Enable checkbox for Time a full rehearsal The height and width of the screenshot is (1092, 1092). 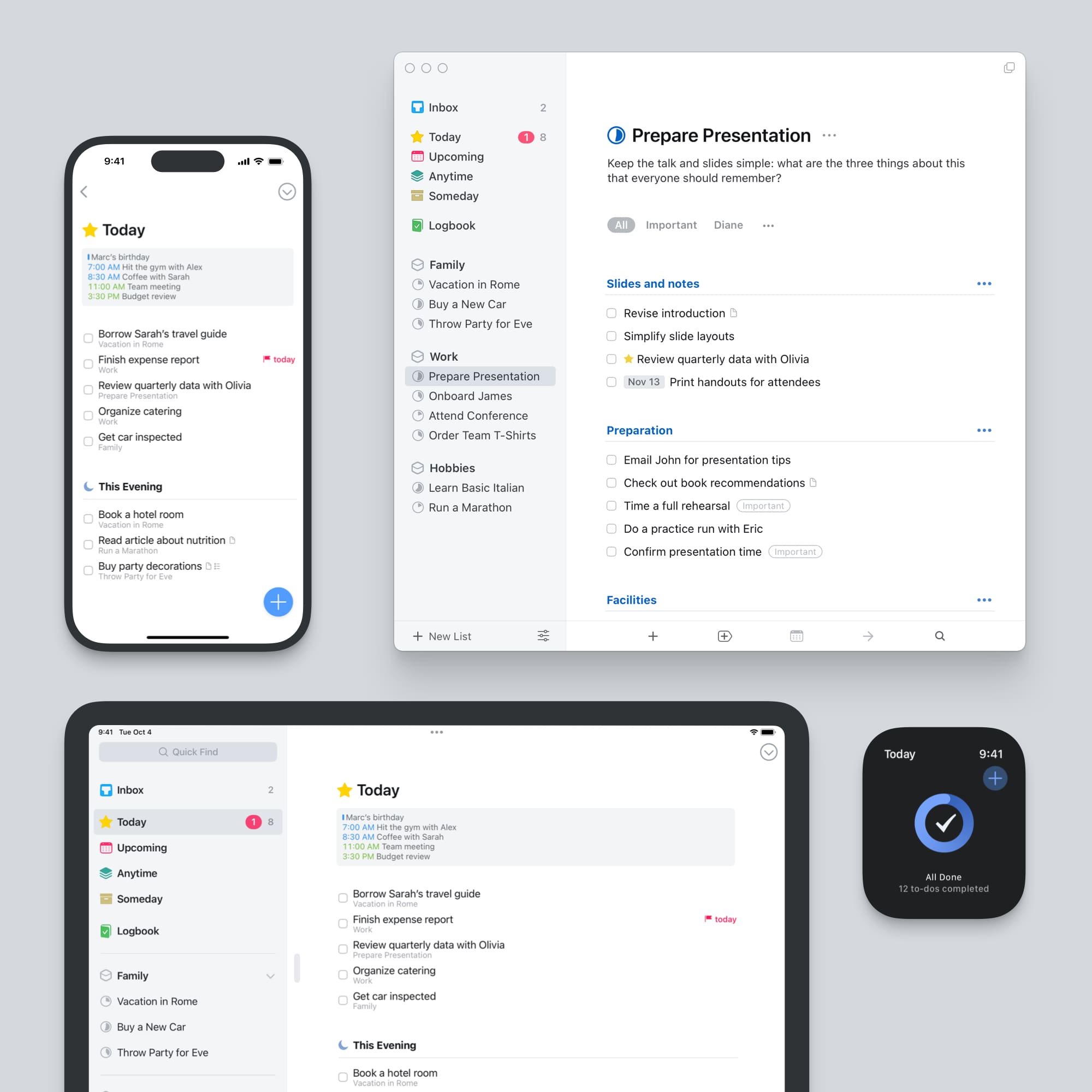610,506
